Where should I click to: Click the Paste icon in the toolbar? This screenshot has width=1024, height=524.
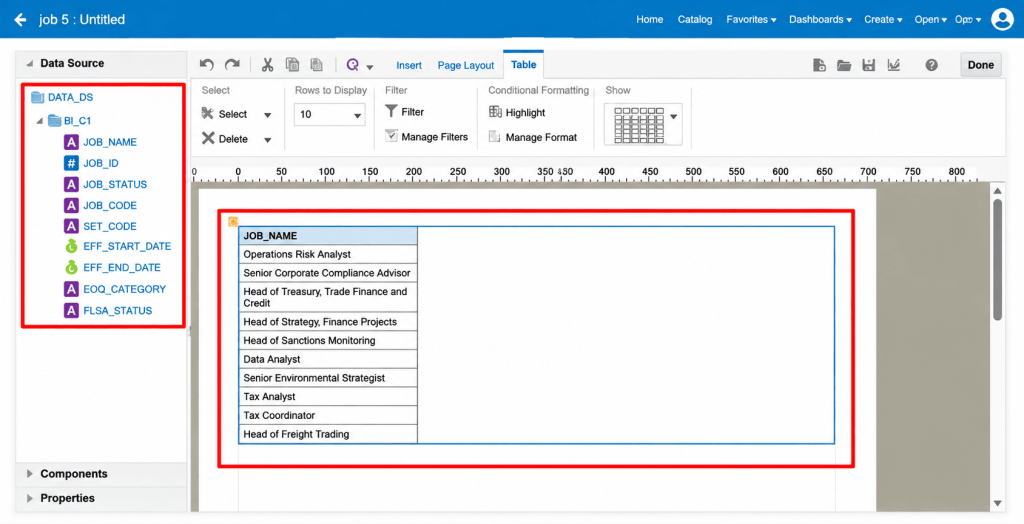tap(317, 65)
